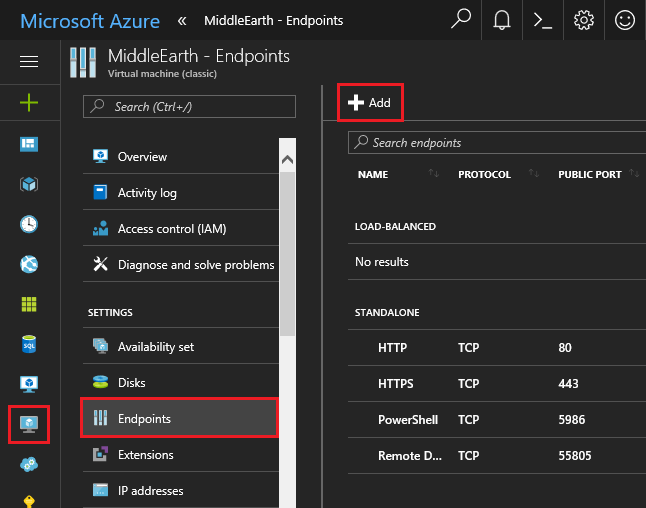Click the LOAD-BALANCED section heading
The height and width of the screenshot is (508, 646).
click(395, 227)
